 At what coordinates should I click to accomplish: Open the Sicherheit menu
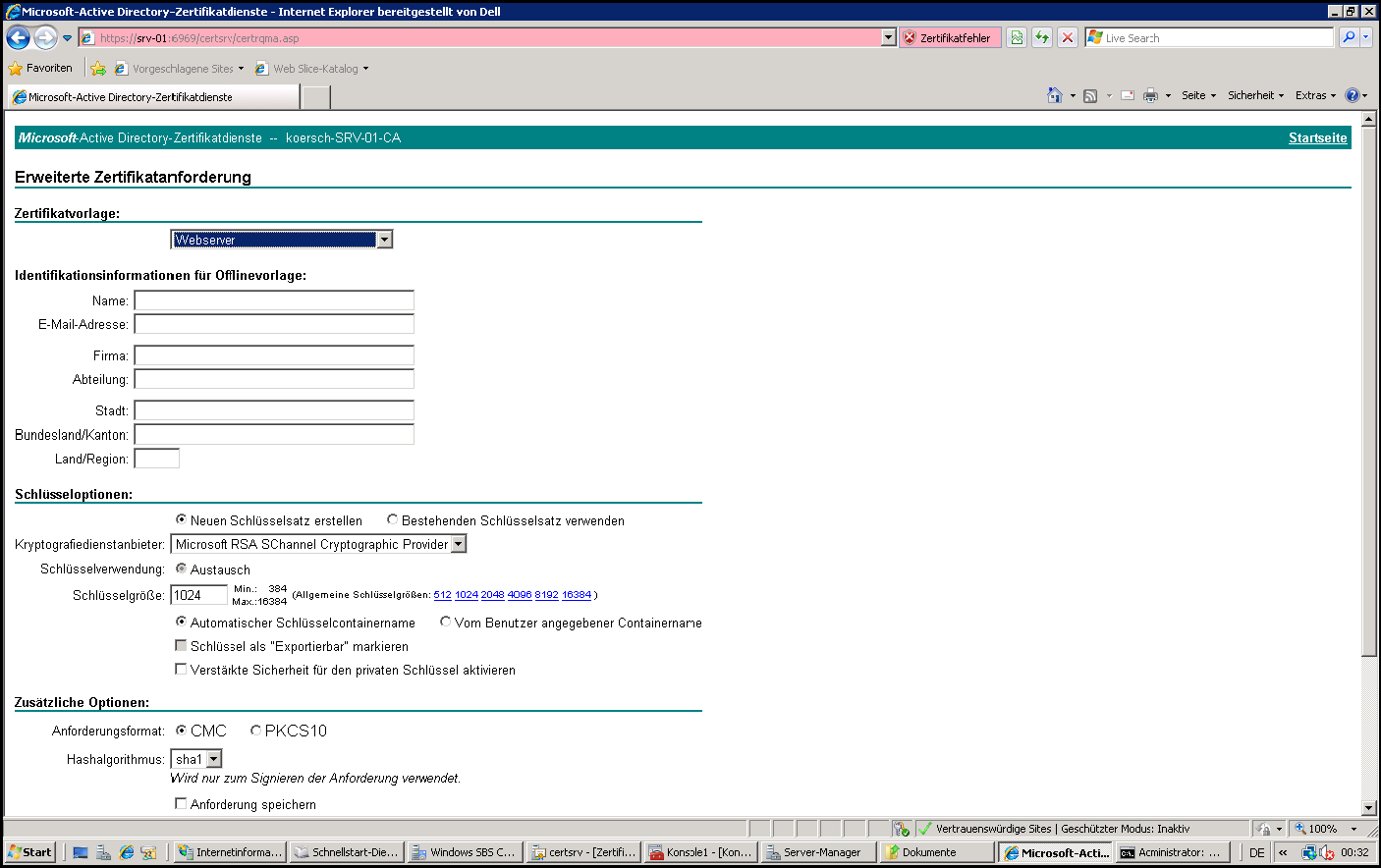click(x=1255, y=95)
